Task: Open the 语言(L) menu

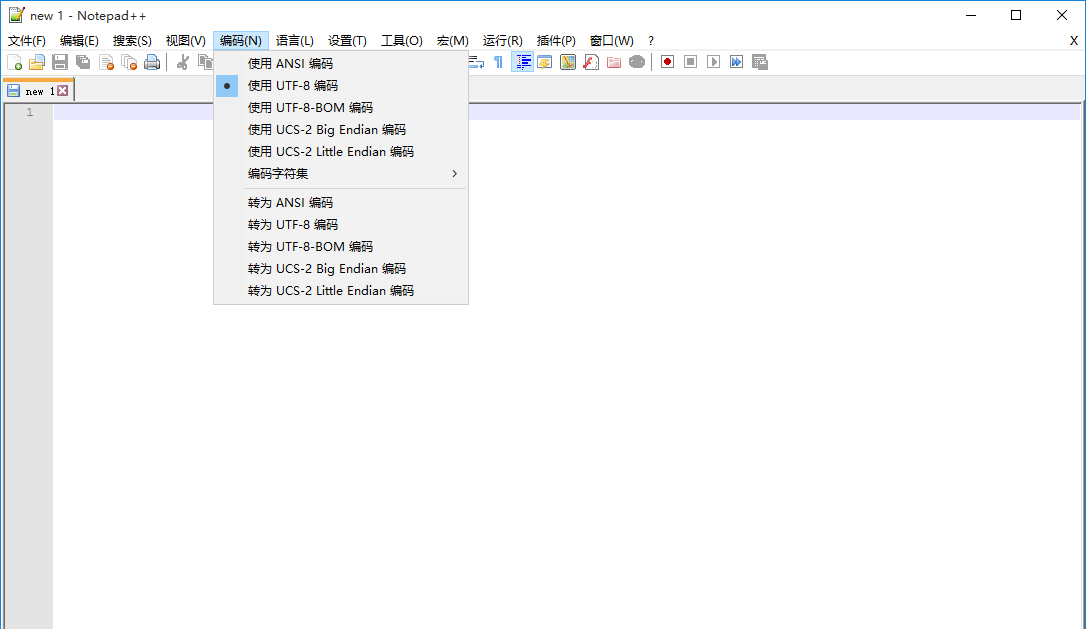Action: pyautogui.click(x=293, y=40)
